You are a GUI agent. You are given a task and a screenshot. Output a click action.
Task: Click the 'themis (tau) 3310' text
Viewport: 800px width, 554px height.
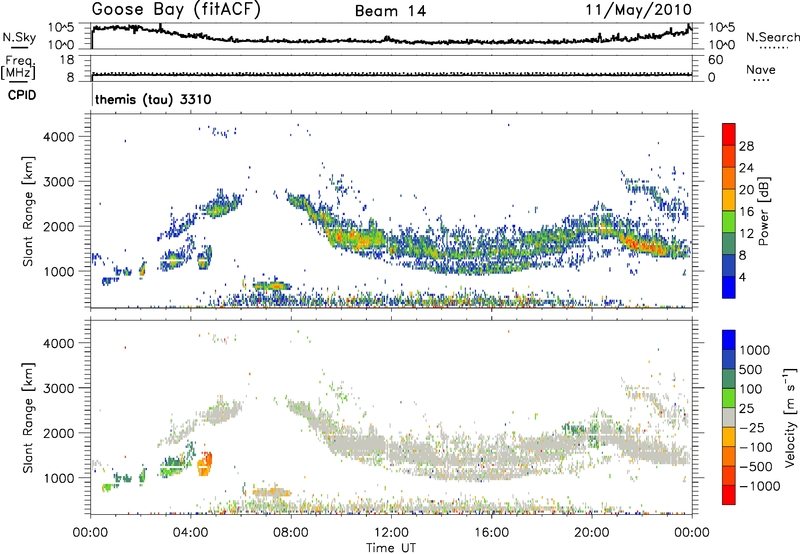[x=153, y=99]
